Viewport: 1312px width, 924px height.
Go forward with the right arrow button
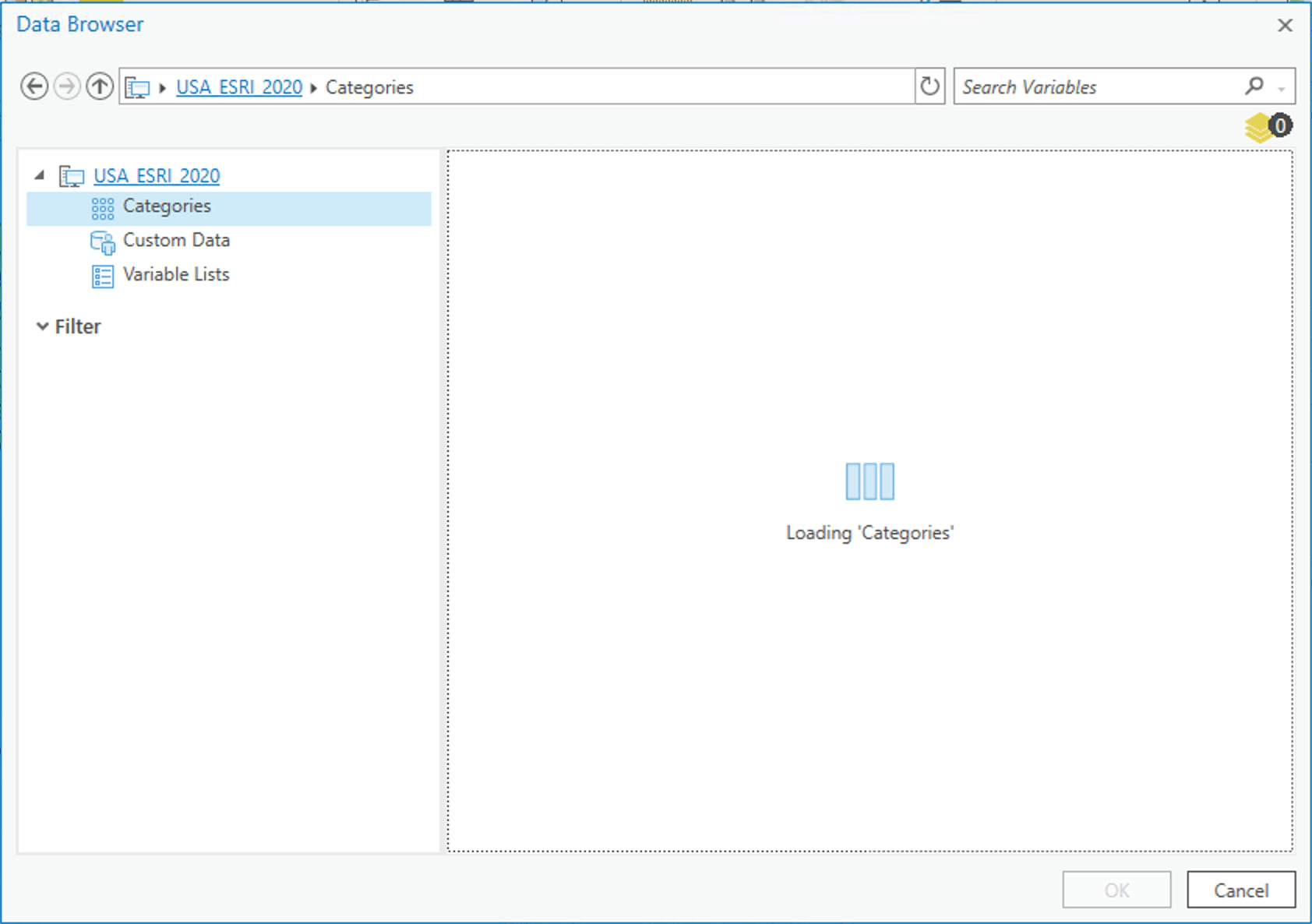[67, 86]
